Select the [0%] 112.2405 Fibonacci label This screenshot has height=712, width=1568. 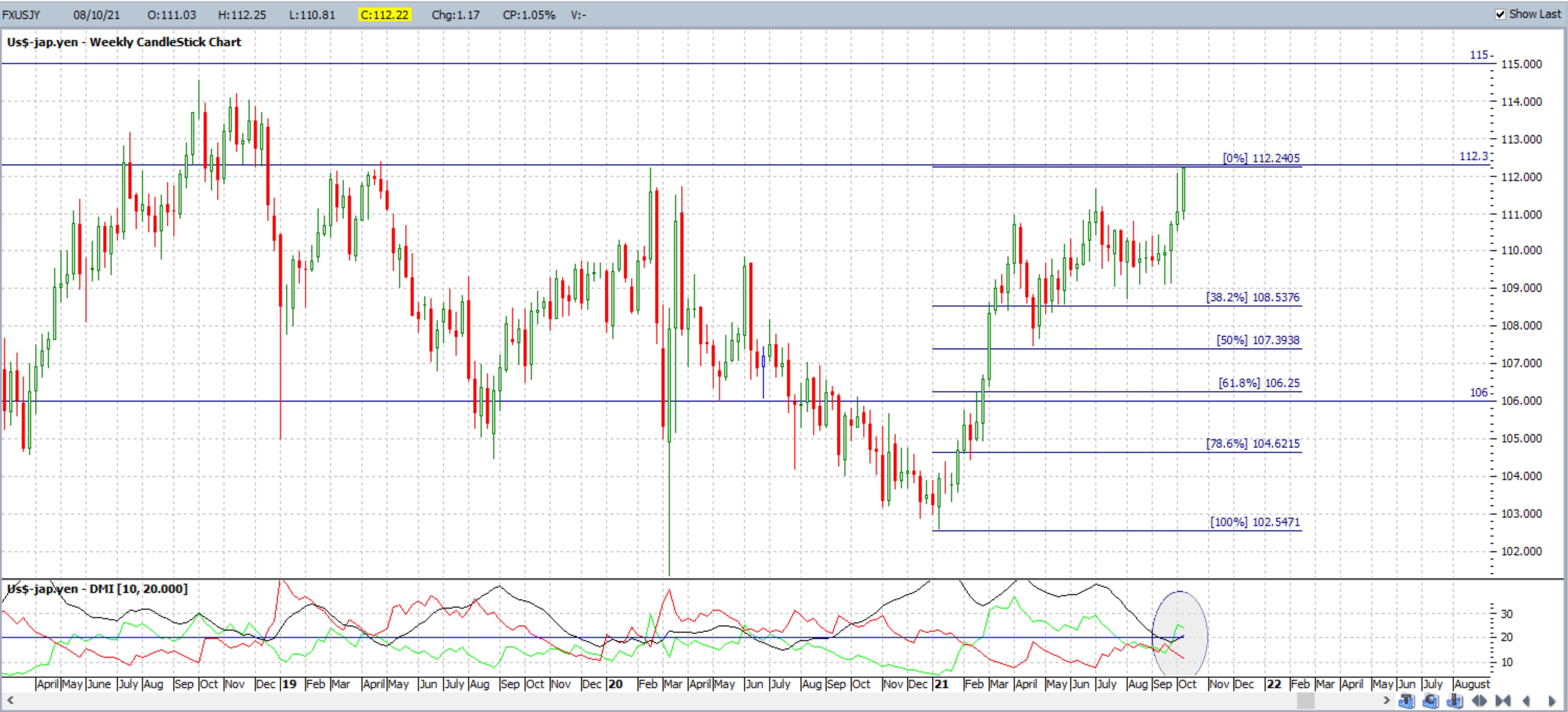[1261, 158]
